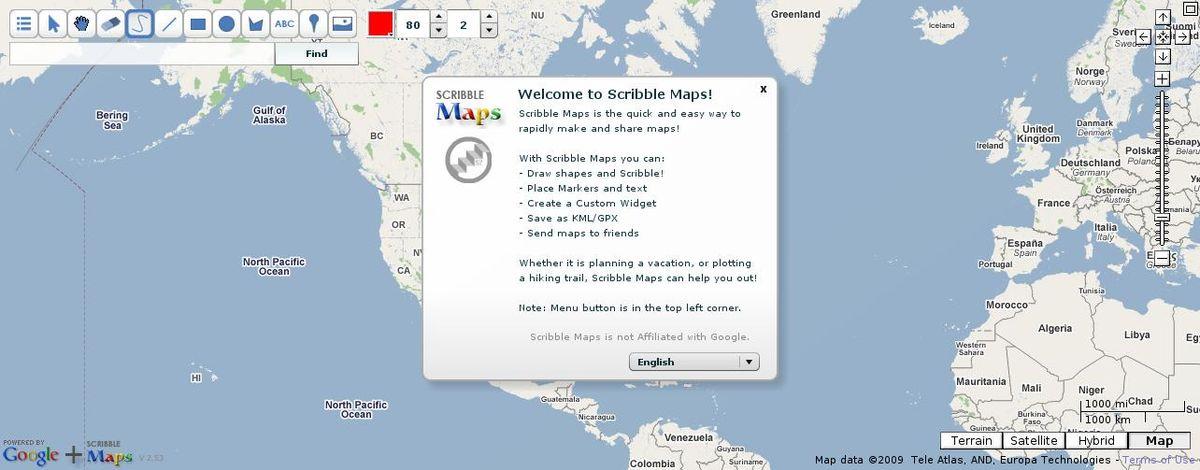Increase the line width value 2
1200x470 pixels.
[x=488, y=18]
